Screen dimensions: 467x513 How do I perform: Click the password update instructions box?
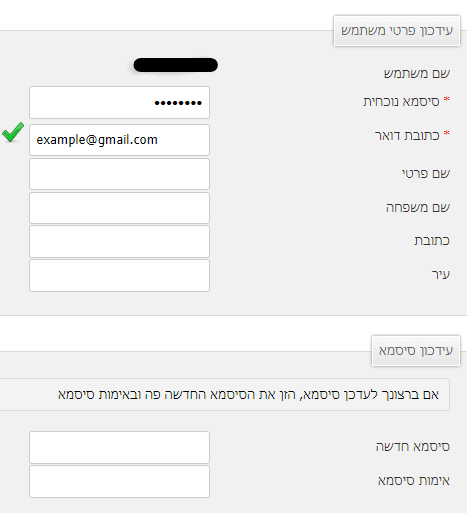(x=225, y=395)
